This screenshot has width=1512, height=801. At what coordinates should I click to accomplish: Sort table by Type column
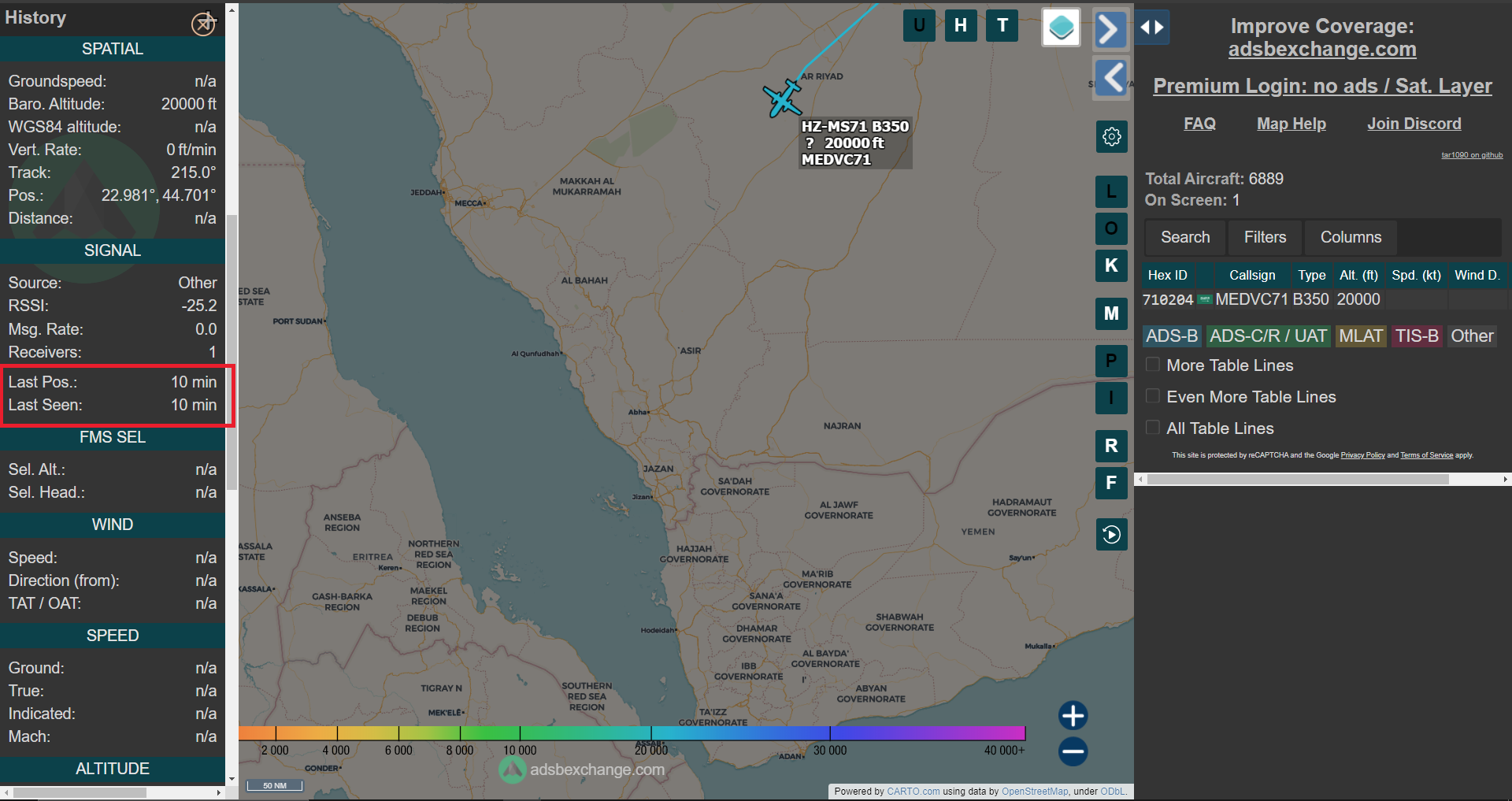pos(1312,275)
